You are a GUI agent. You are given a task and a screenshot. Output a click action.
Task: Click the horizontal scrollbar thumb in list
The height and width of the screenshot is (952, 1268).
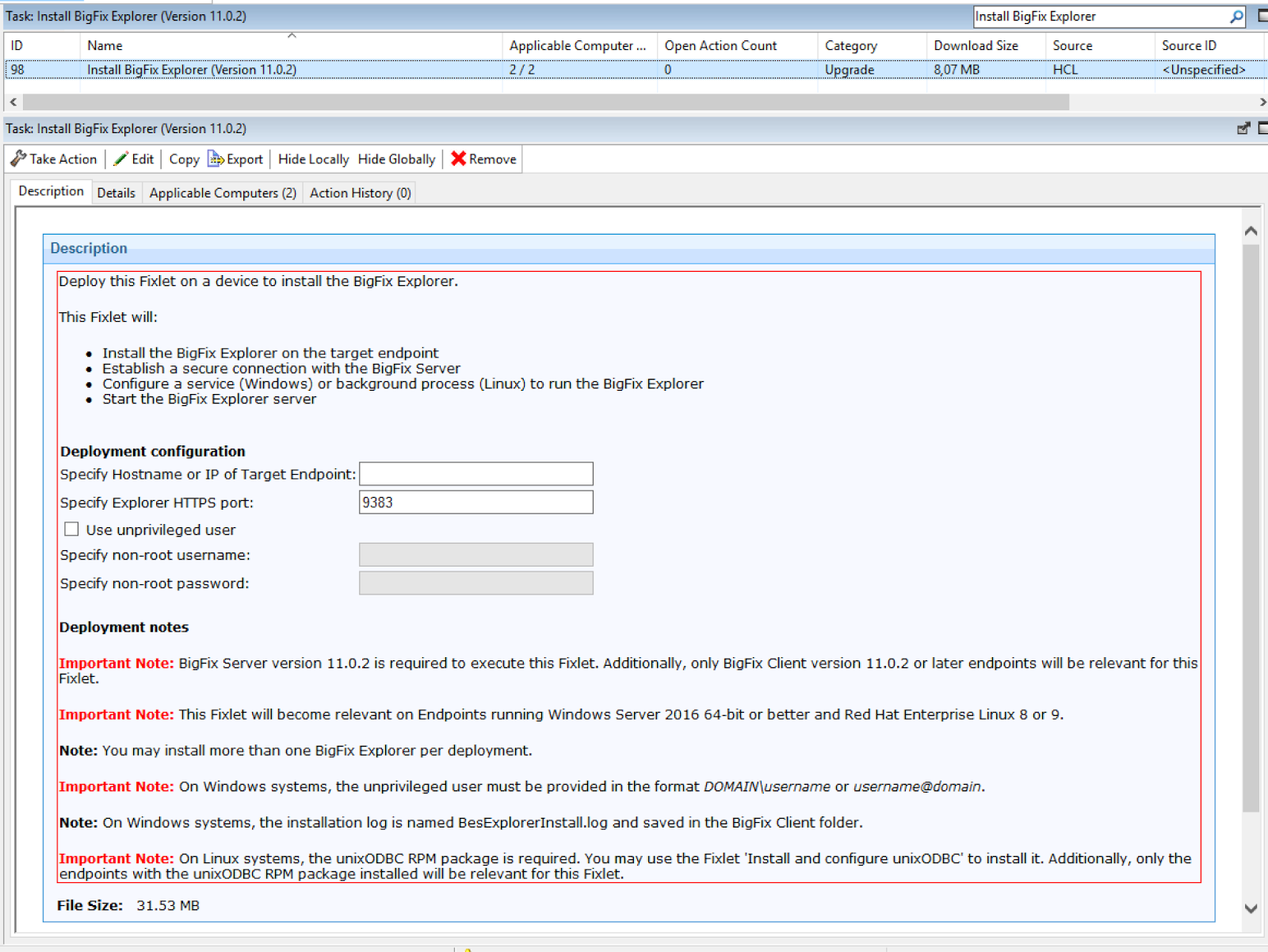pos(546,102)
